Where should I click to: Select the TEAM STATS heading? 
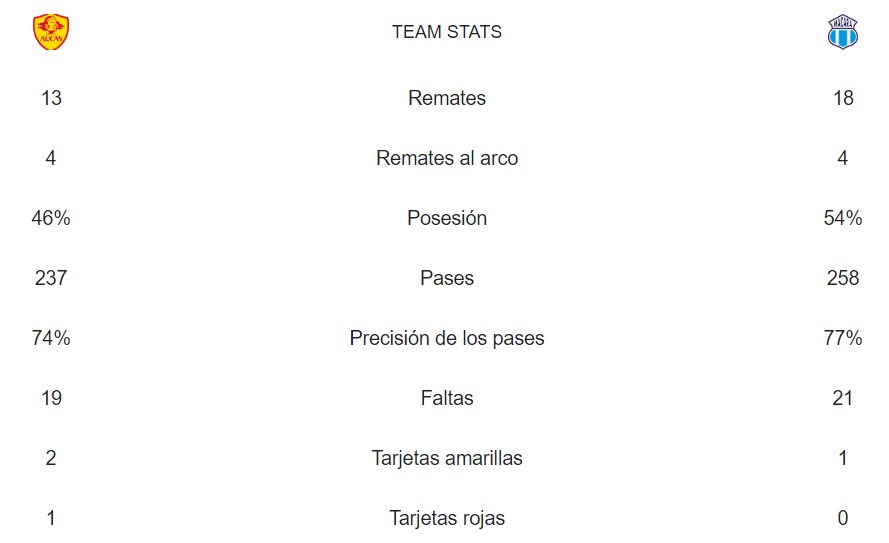(447, 32)
